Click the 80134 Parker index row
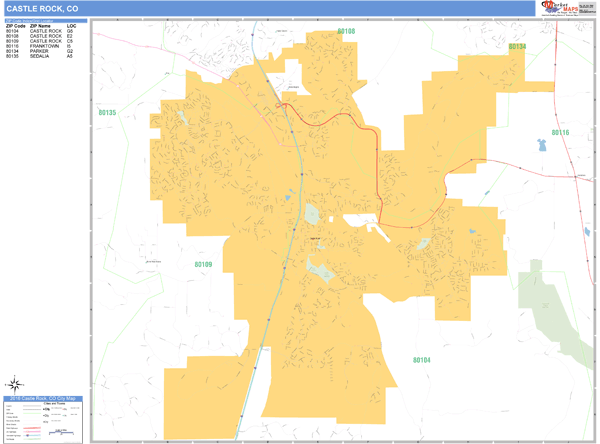 pyautogui.click(x=40, y=51)
